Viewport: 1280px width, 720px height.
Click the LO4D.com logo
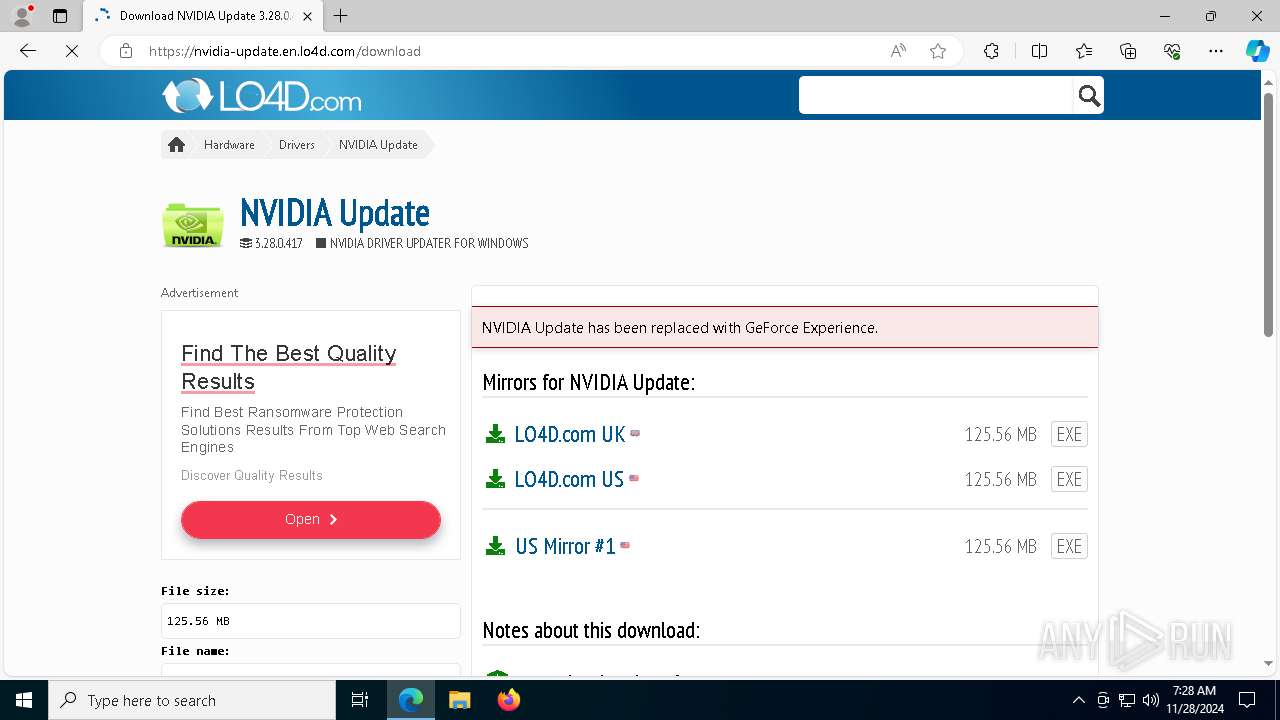pos(262,96)
